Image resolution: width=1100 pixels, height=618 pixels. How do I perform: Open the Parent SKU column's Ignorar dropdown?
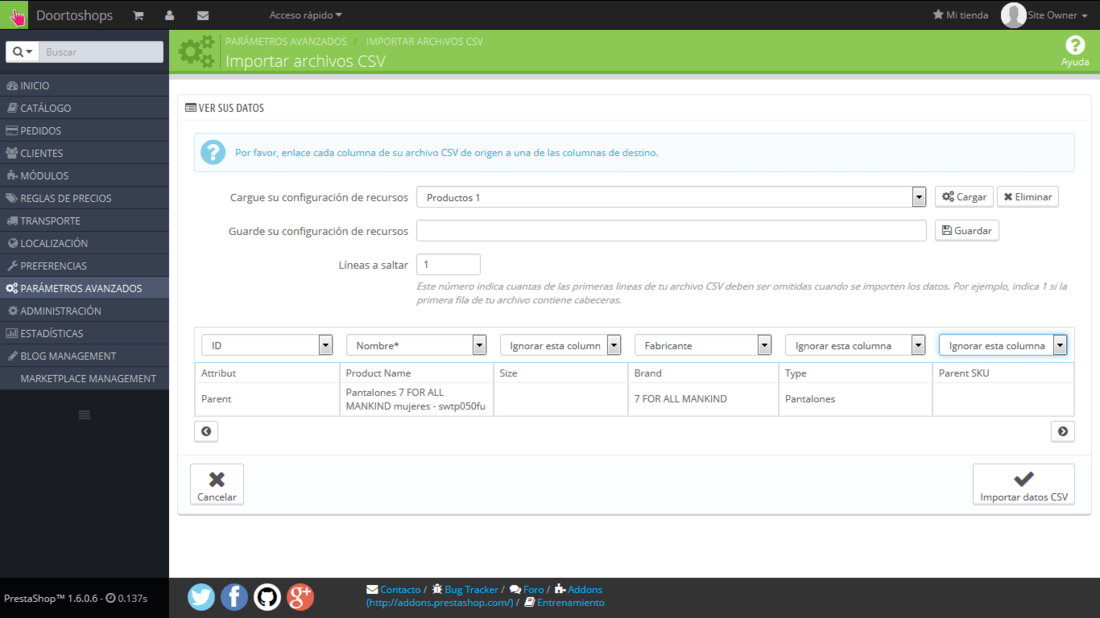click(1003, 345)
